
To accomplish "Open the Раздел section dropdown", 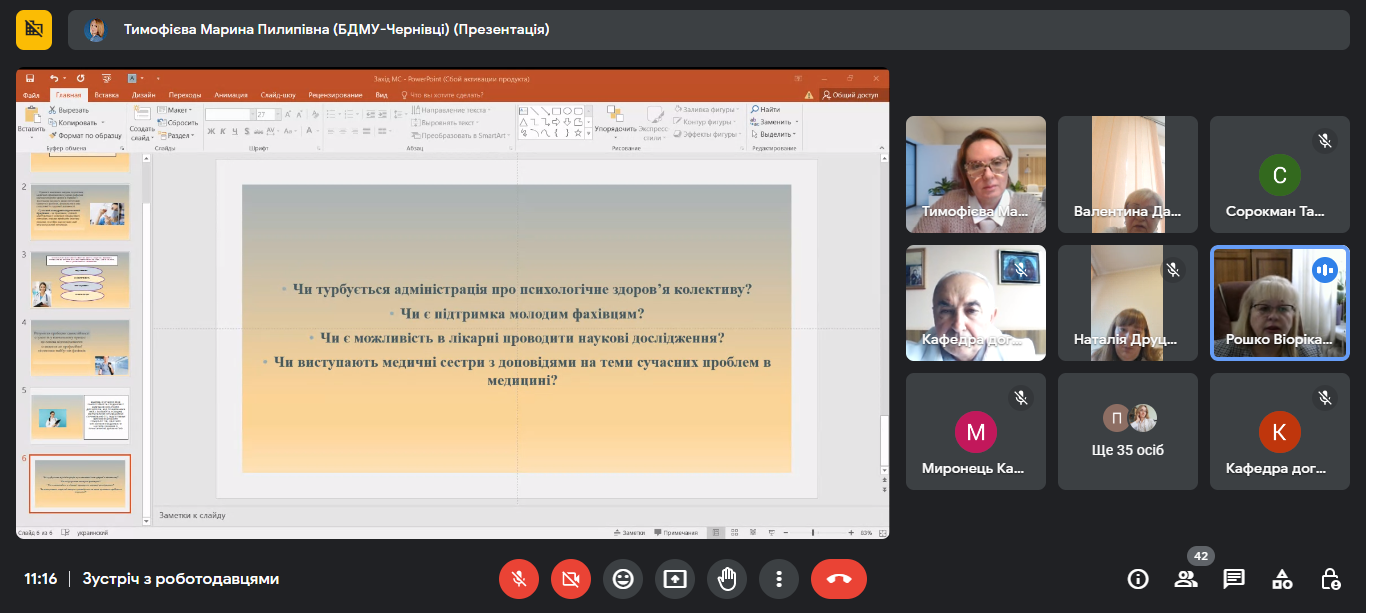I will point(176,135).
